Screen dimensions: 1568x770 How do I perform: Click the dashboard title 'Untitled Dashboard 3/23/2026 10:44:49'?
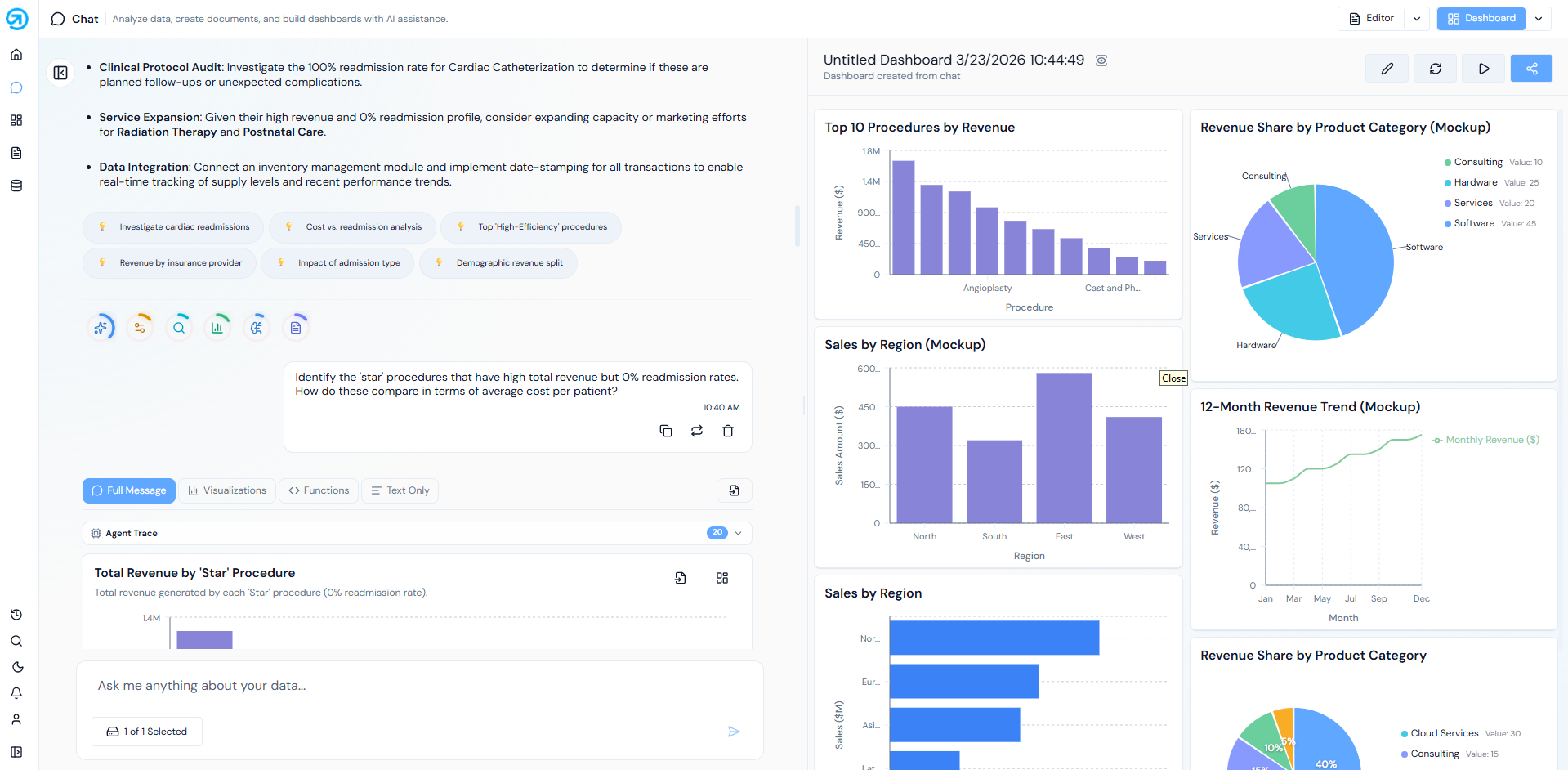coord(954,60)
